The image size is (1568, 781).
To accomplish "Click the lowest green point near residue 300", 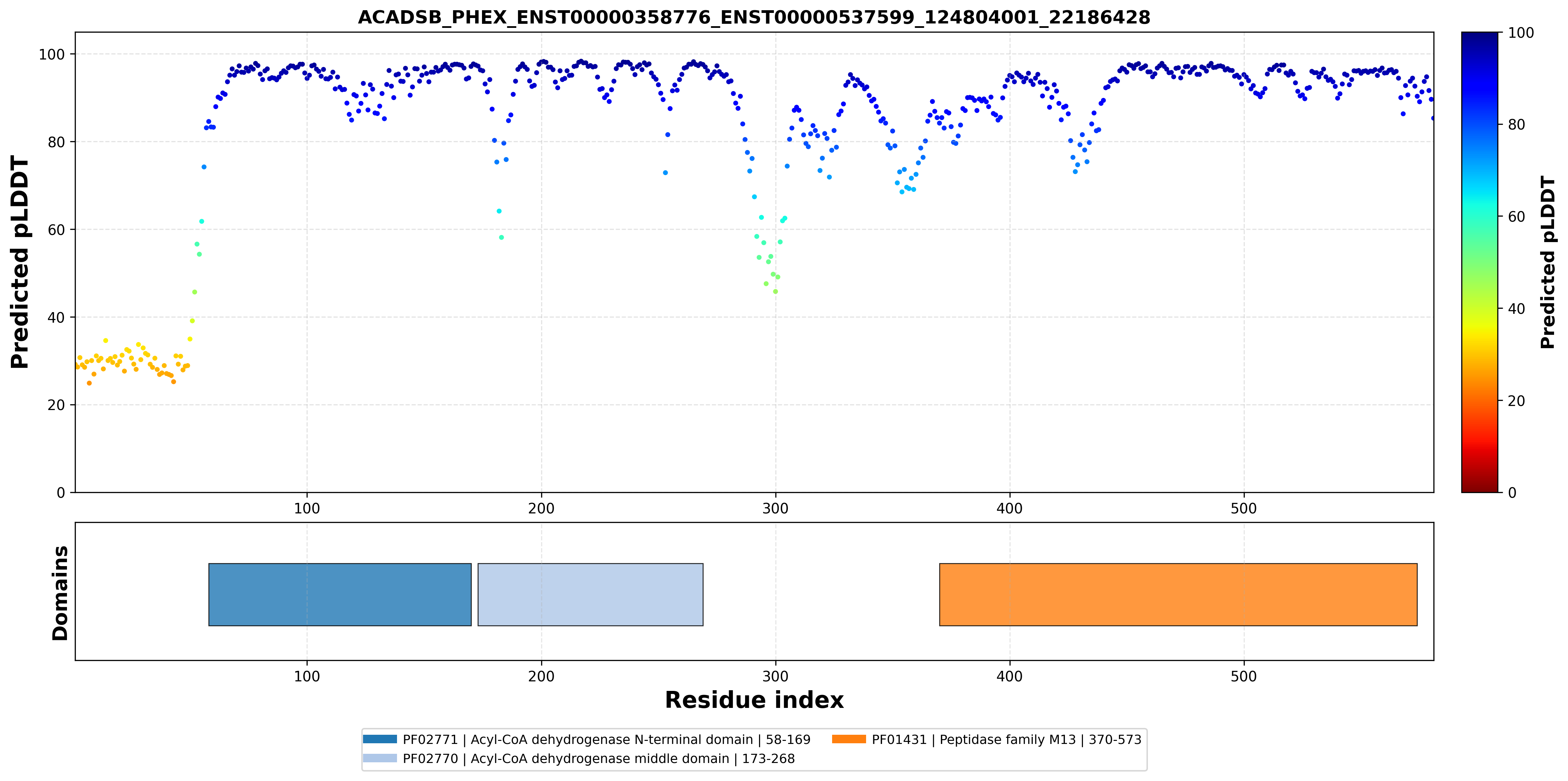I will 775,292.
